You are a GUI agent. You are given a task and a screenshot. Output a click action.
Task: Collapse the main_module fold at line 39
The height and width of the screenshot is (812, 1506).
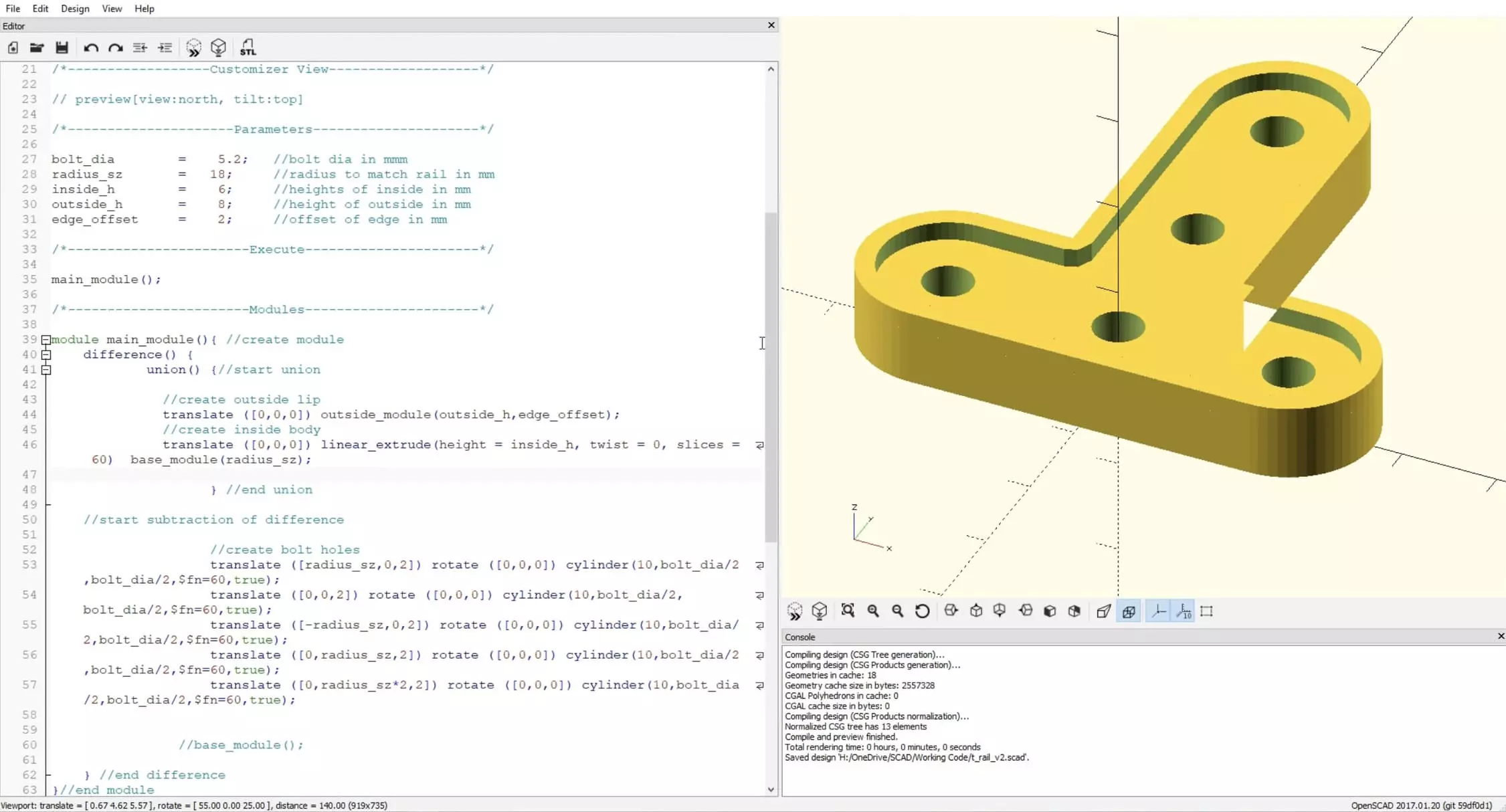[x=46, y=340]
